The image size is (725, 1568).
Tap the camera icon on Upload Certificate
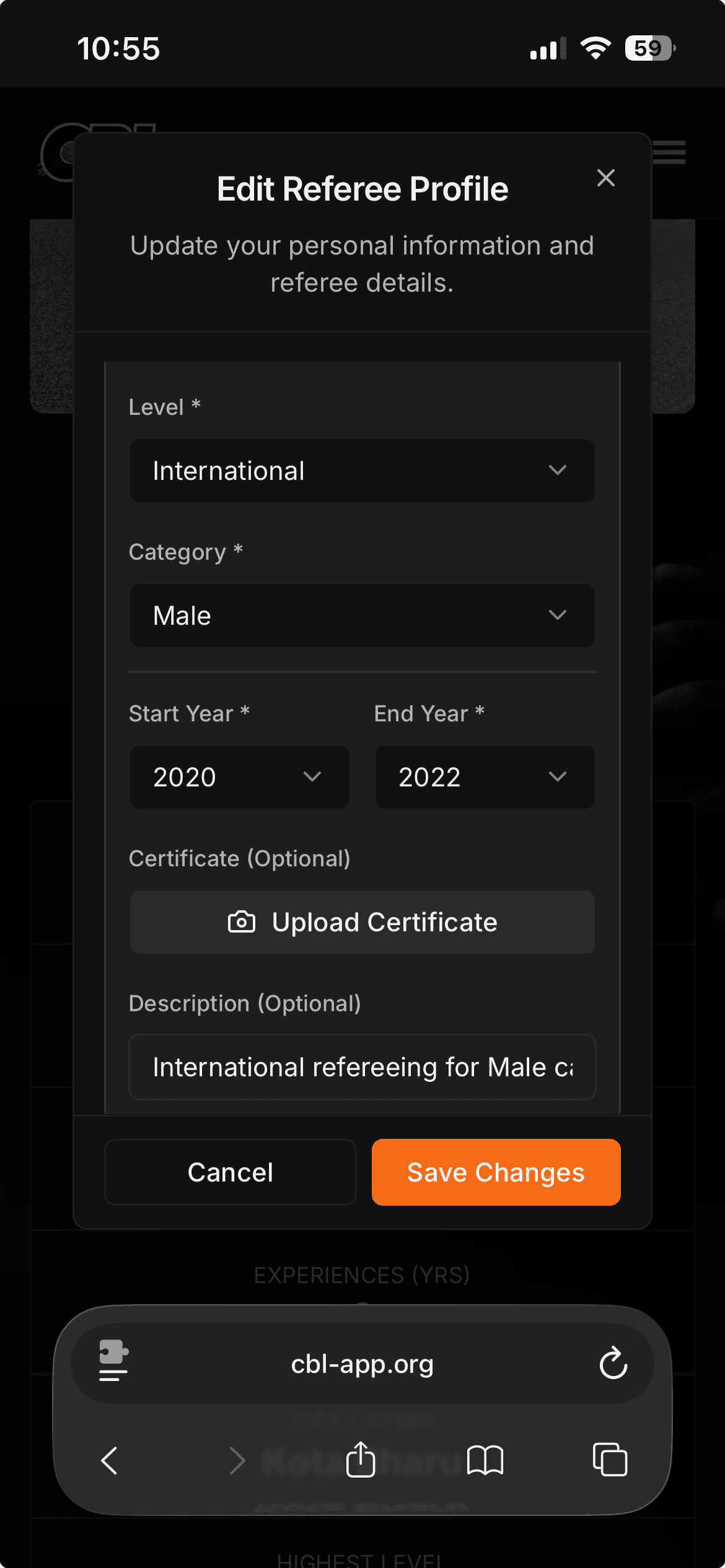242,922
